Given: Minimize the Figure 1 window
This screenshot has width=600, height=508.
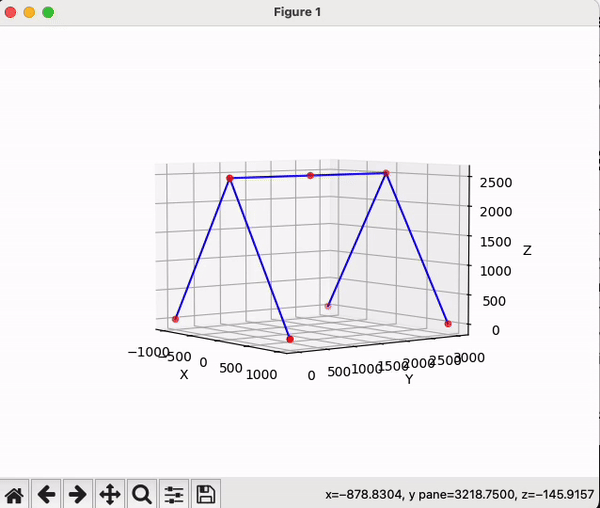Looking at the screenshot, I should pyautogui.click(x=29, y=12).
